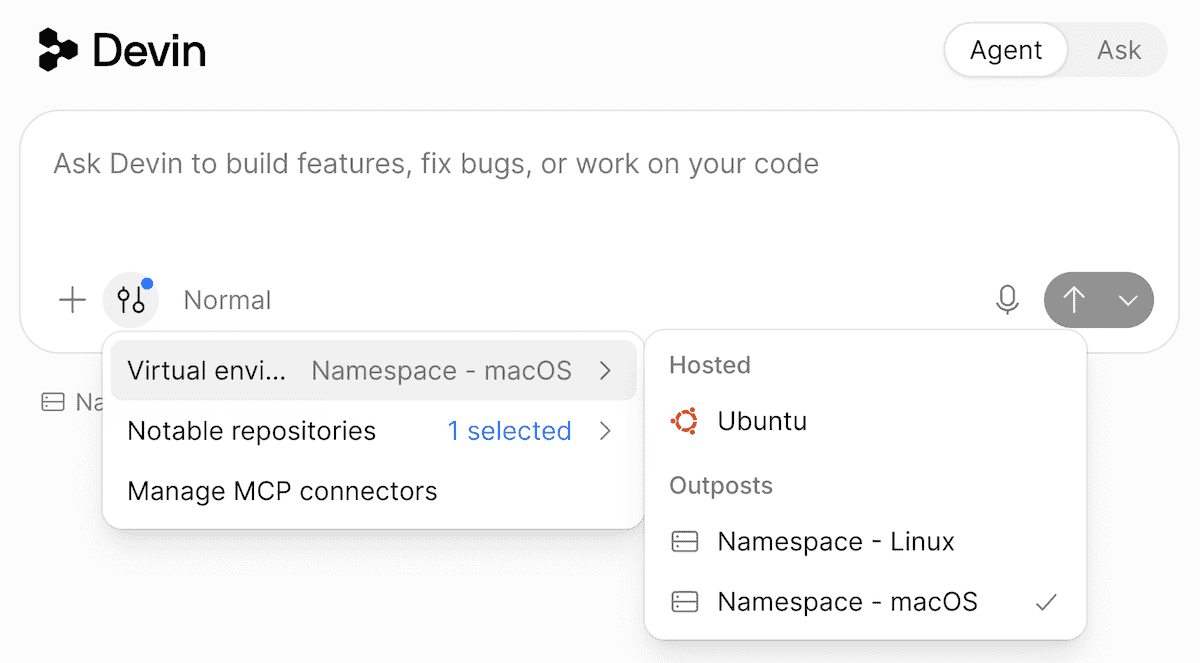Open send options chevron next to arrow
The width and height of the screenshot is (1200, 663).
click(x=1129, y=300)
